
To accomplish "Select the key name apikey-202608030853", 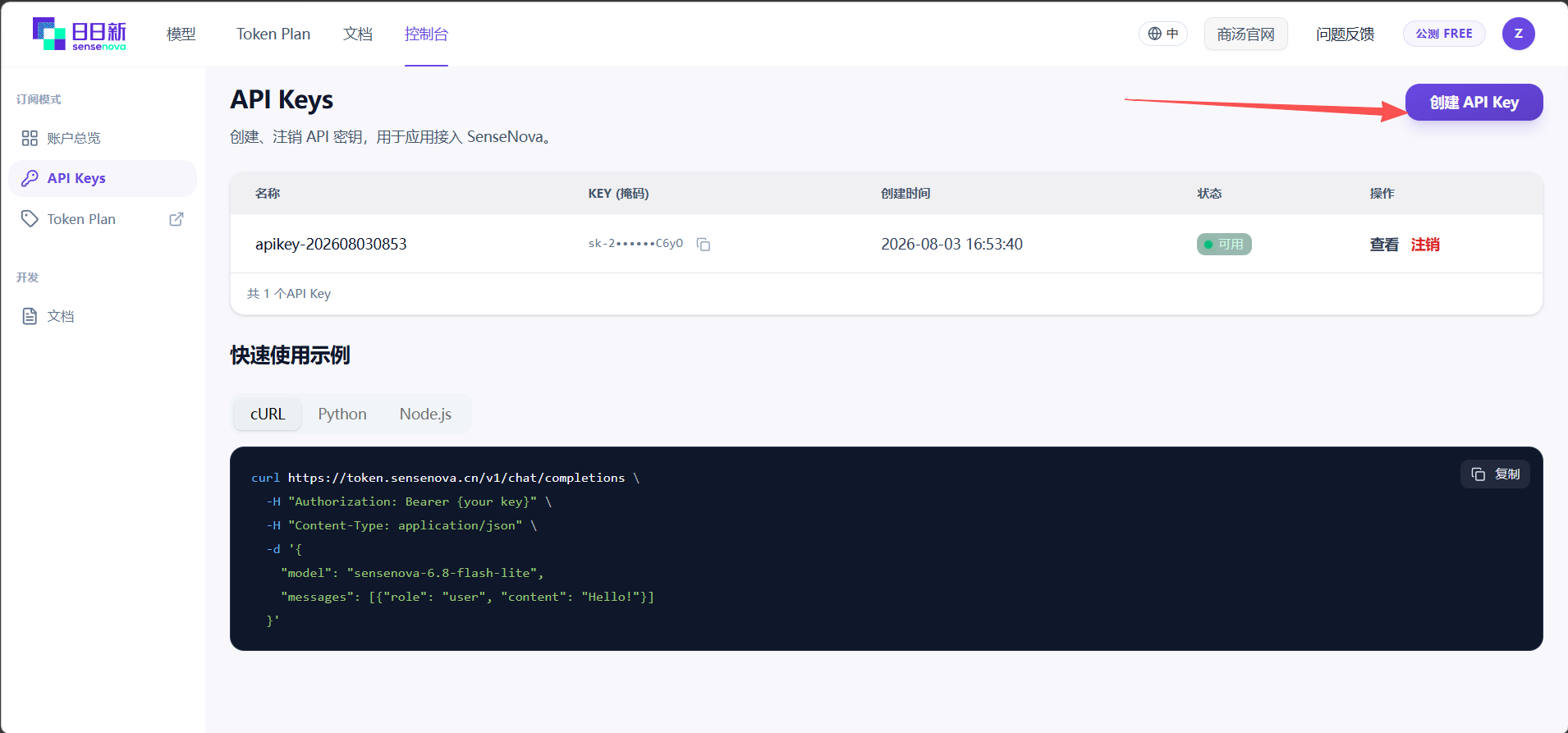I will [331, 244].
